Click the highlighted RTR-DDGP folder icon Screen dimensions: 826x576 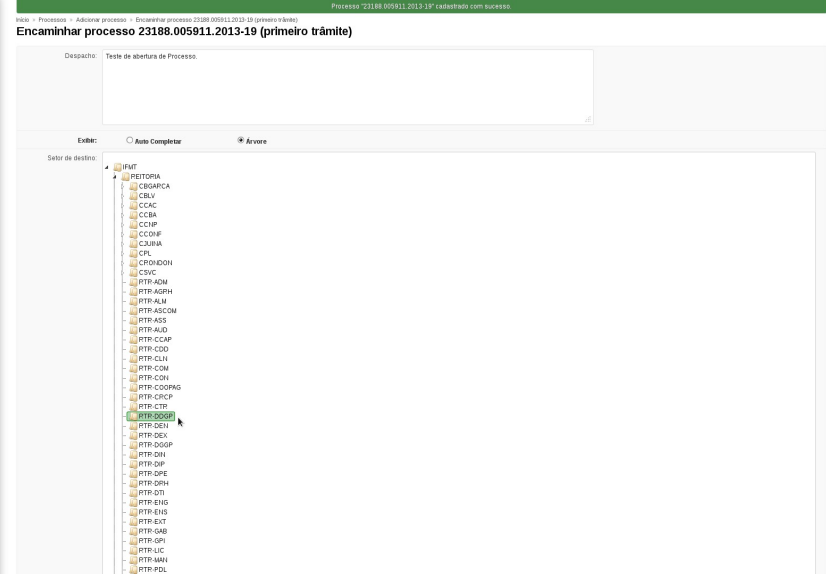click(x=134, y=416)
